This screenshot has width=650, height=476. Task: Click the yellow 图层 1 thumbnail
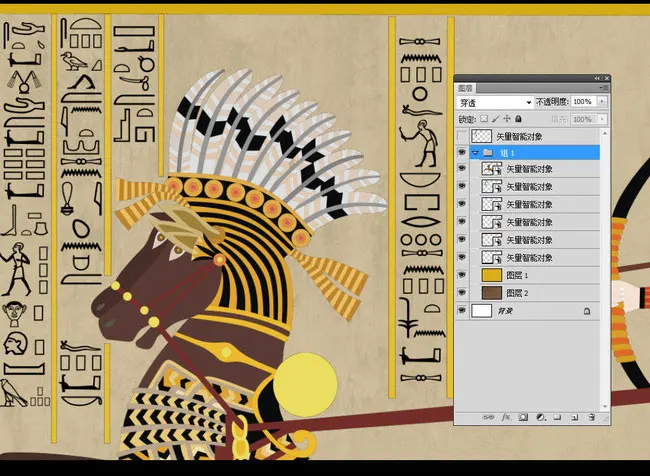[x=492, y=275]
